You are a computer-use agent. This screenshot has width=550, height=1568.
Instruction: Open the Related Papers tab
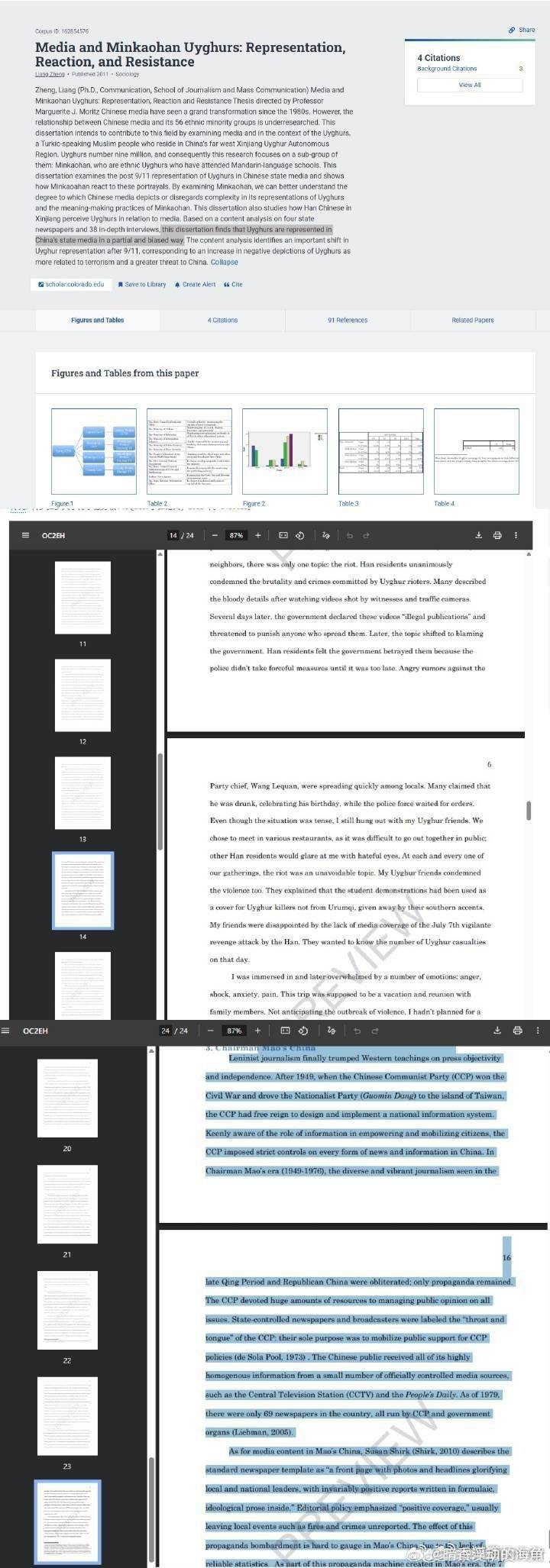tap(473, 320)
